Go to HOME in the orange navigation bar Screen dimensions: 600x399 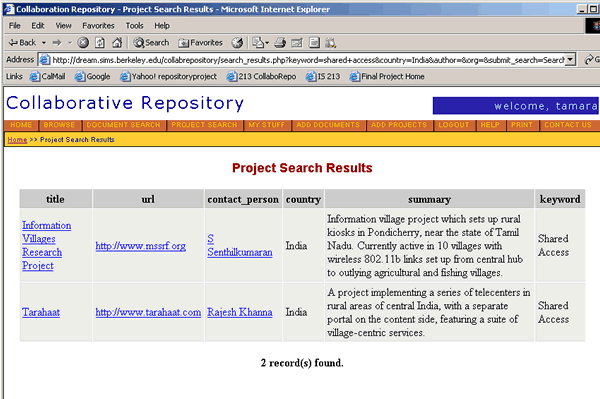pyautogui.click(x=21, y=125)
